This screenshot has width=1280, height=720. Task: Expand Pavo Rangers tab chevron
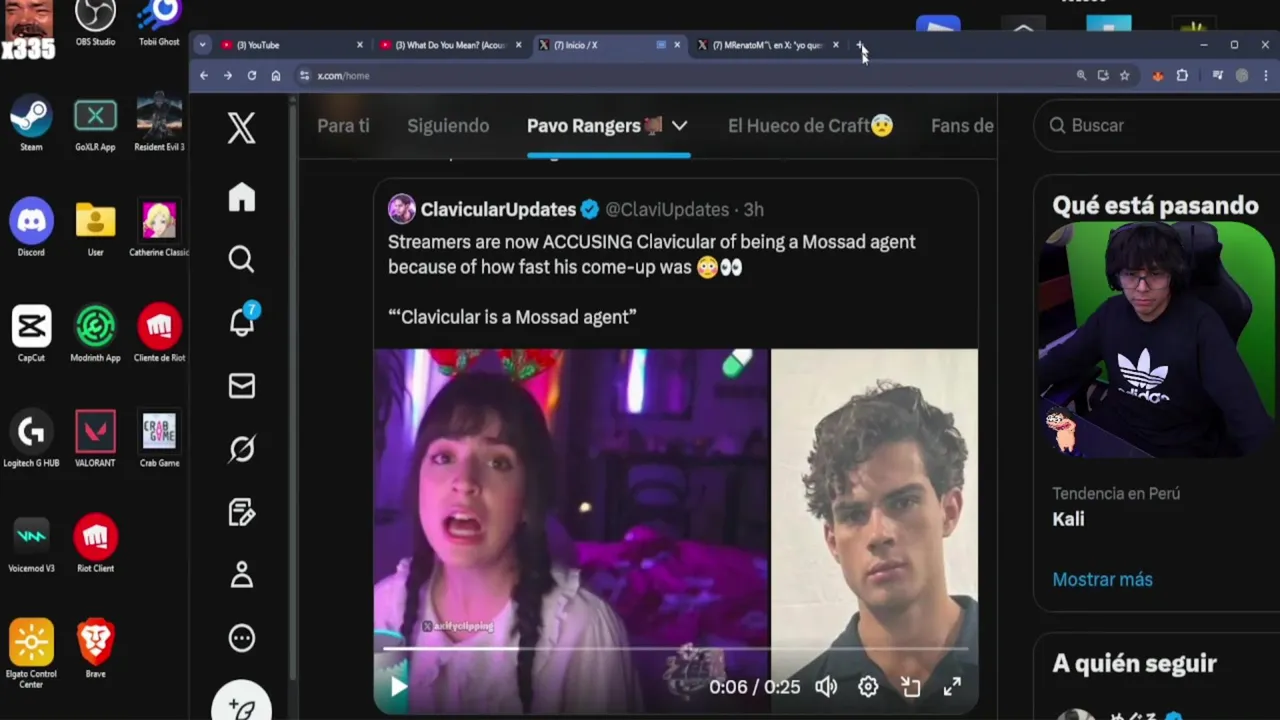tap(679, 126)
